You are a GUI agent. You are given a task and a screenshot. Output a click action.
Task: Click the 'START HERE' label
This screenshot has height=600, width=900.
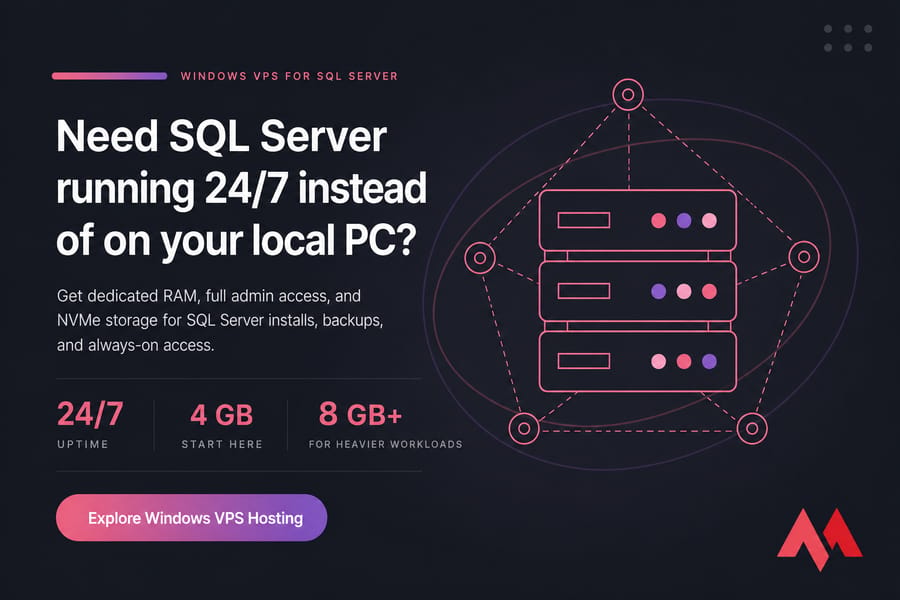[222, 444]
